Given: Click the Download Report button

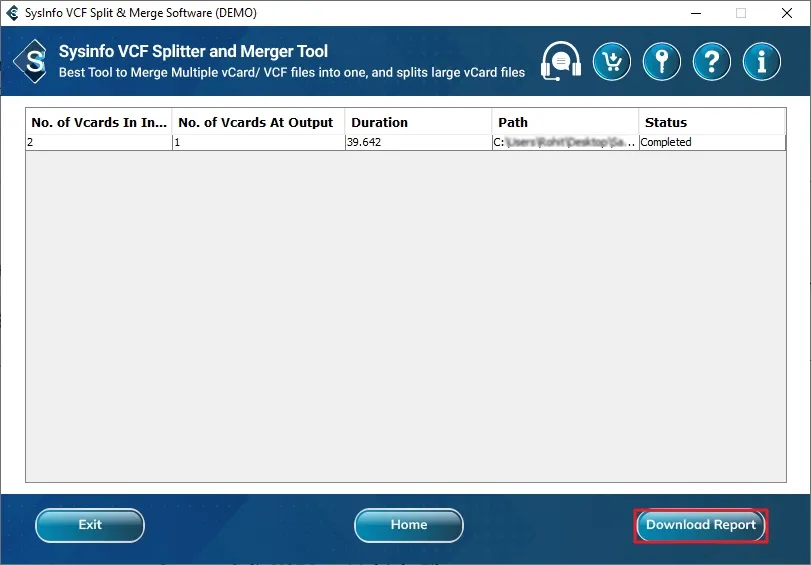Looking at the screenshot, I should click(701, 525).
